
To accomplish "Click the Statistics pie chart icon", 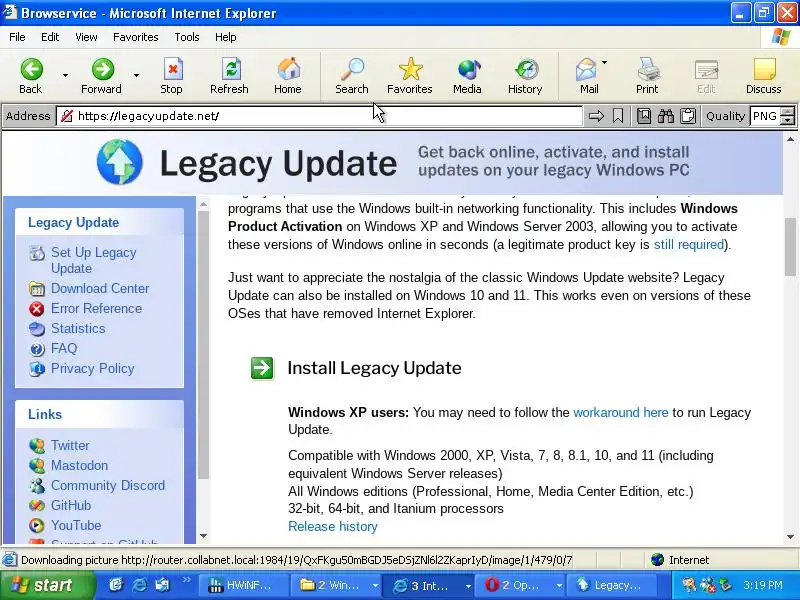I will pyautogui.click(x=37, y=329).
